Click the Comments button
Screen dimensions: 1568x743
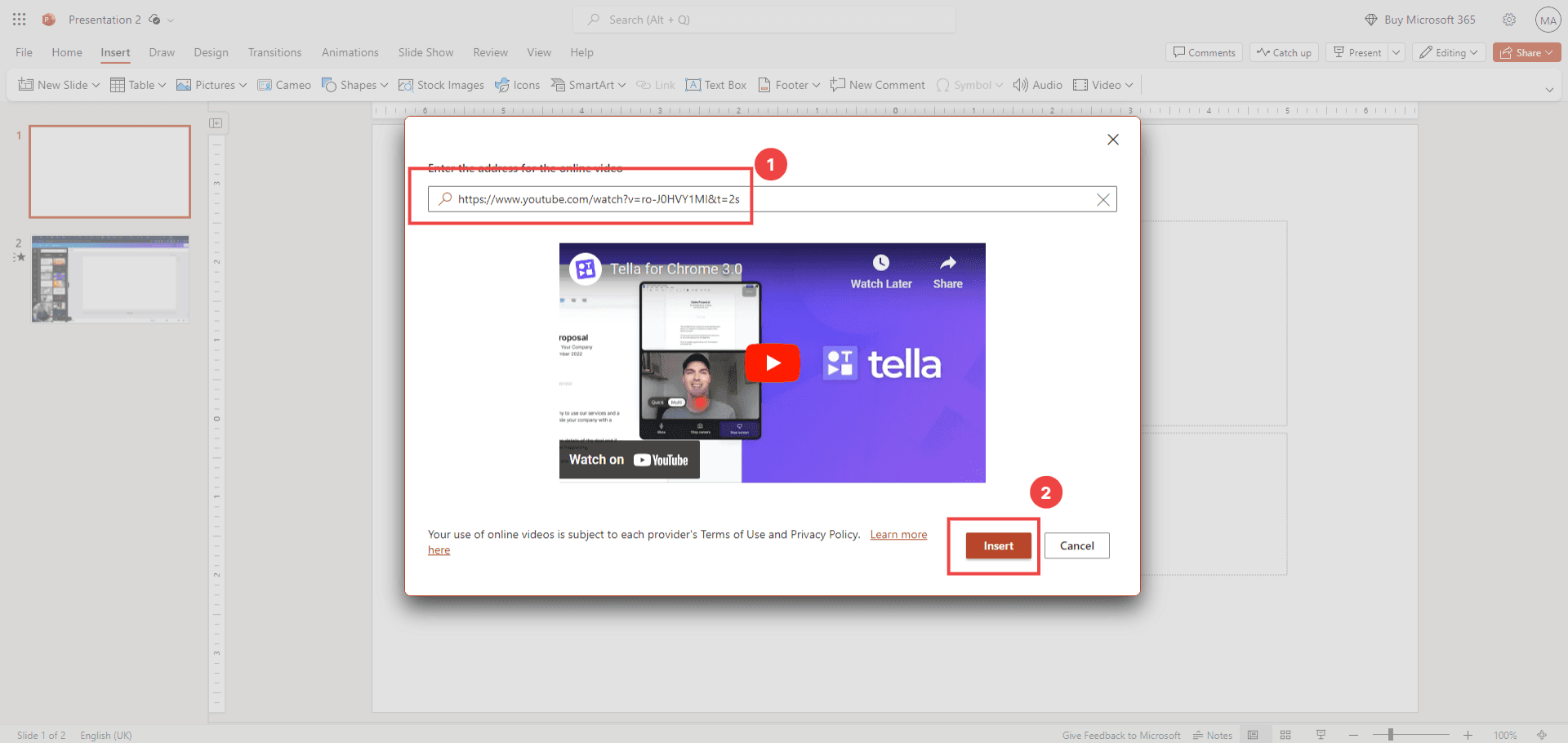click(x=1204, y=52)
